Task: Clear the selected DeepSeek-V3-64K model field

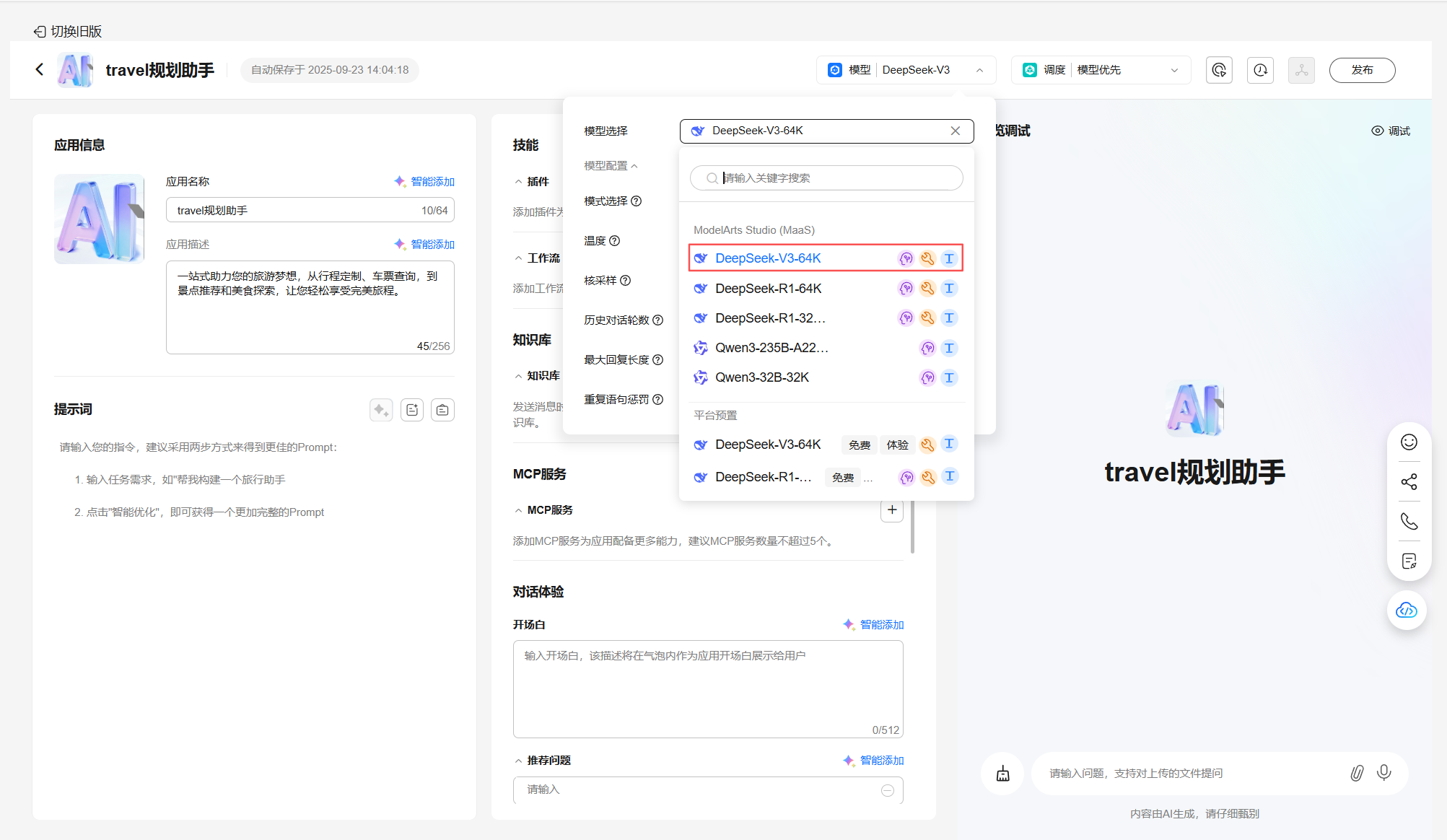Action: (x=955, y=131)
